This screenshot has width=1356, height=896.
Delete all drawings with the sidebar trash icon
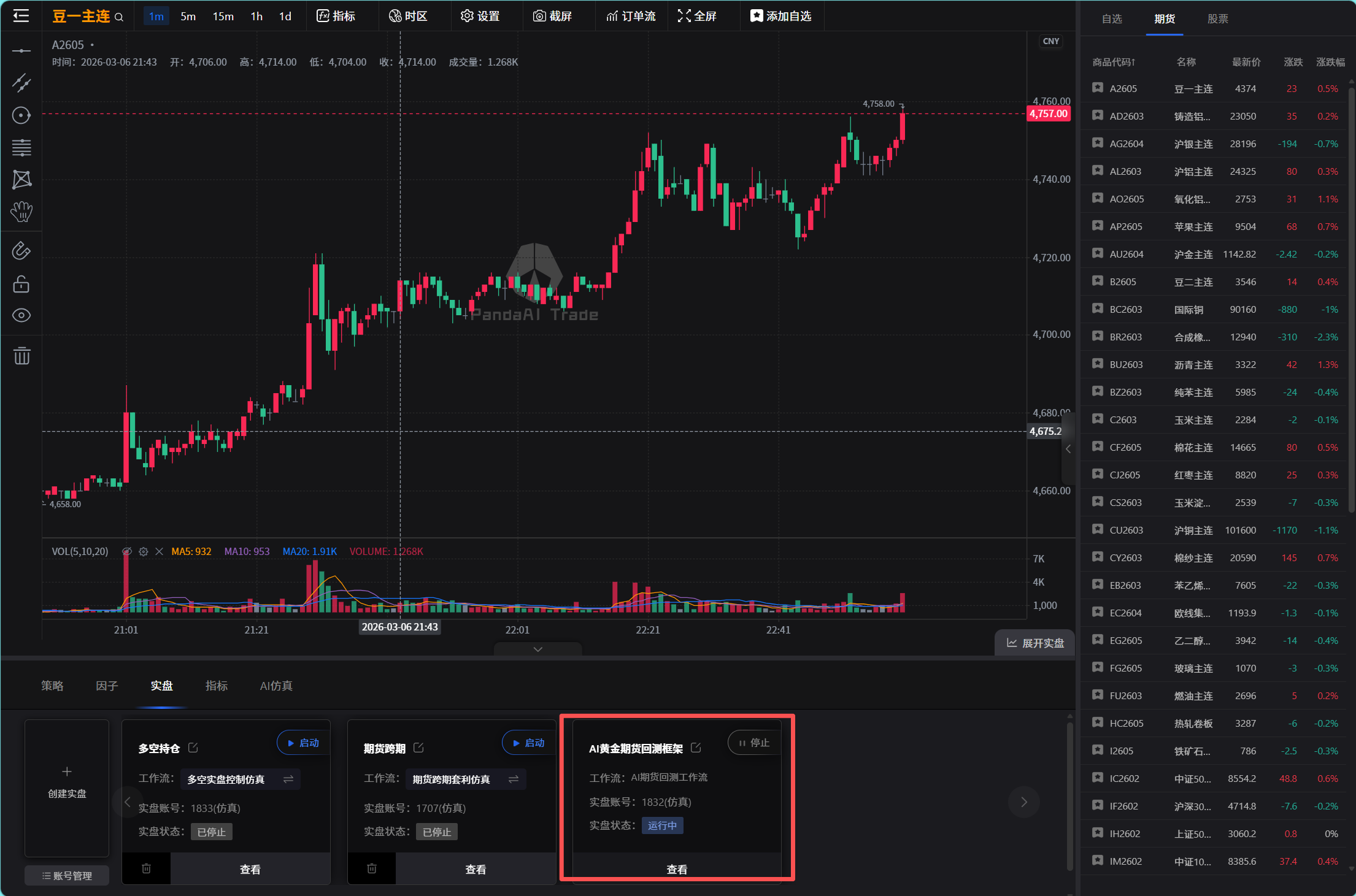pyautogui.click(x=21, y=356)
